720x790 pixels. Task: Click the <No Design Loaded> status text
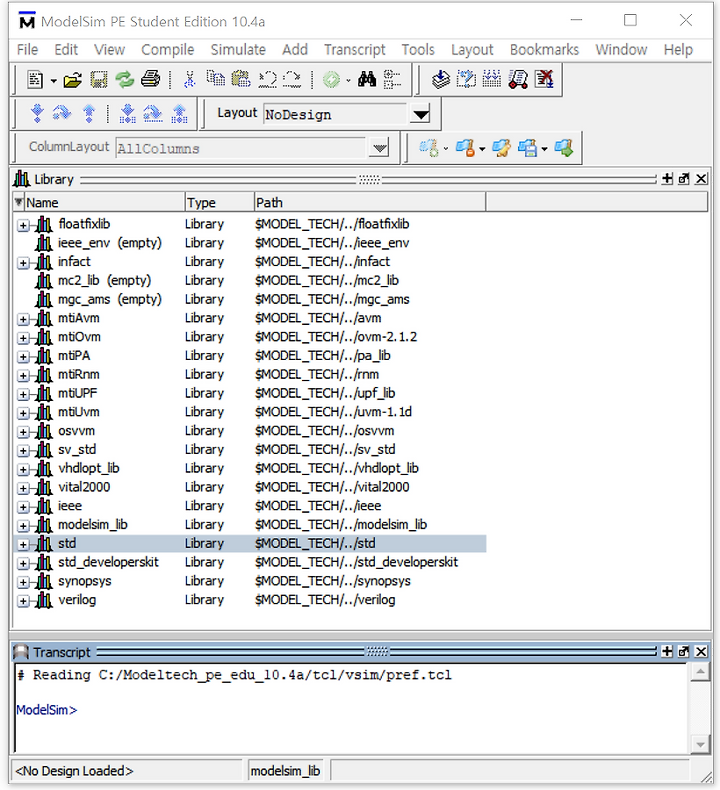point(74,771)
